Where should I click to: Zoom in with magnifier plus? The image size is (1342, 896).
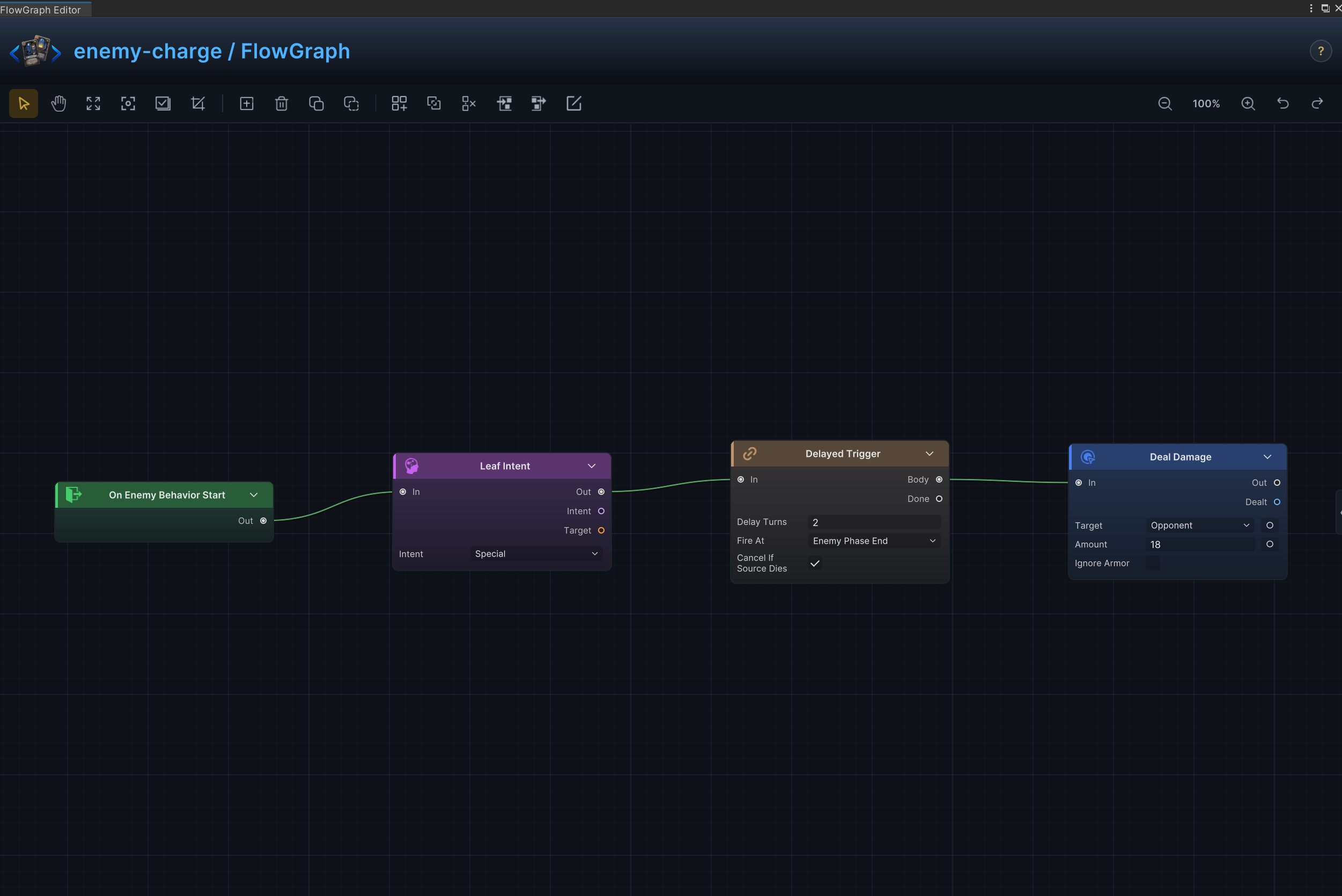coord(1248,103)
